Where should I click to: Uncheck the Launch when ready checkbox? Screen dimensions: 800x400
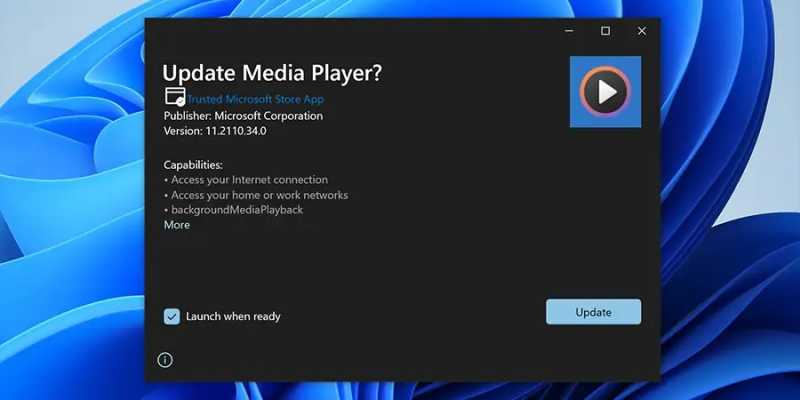[x=172, y=316]
